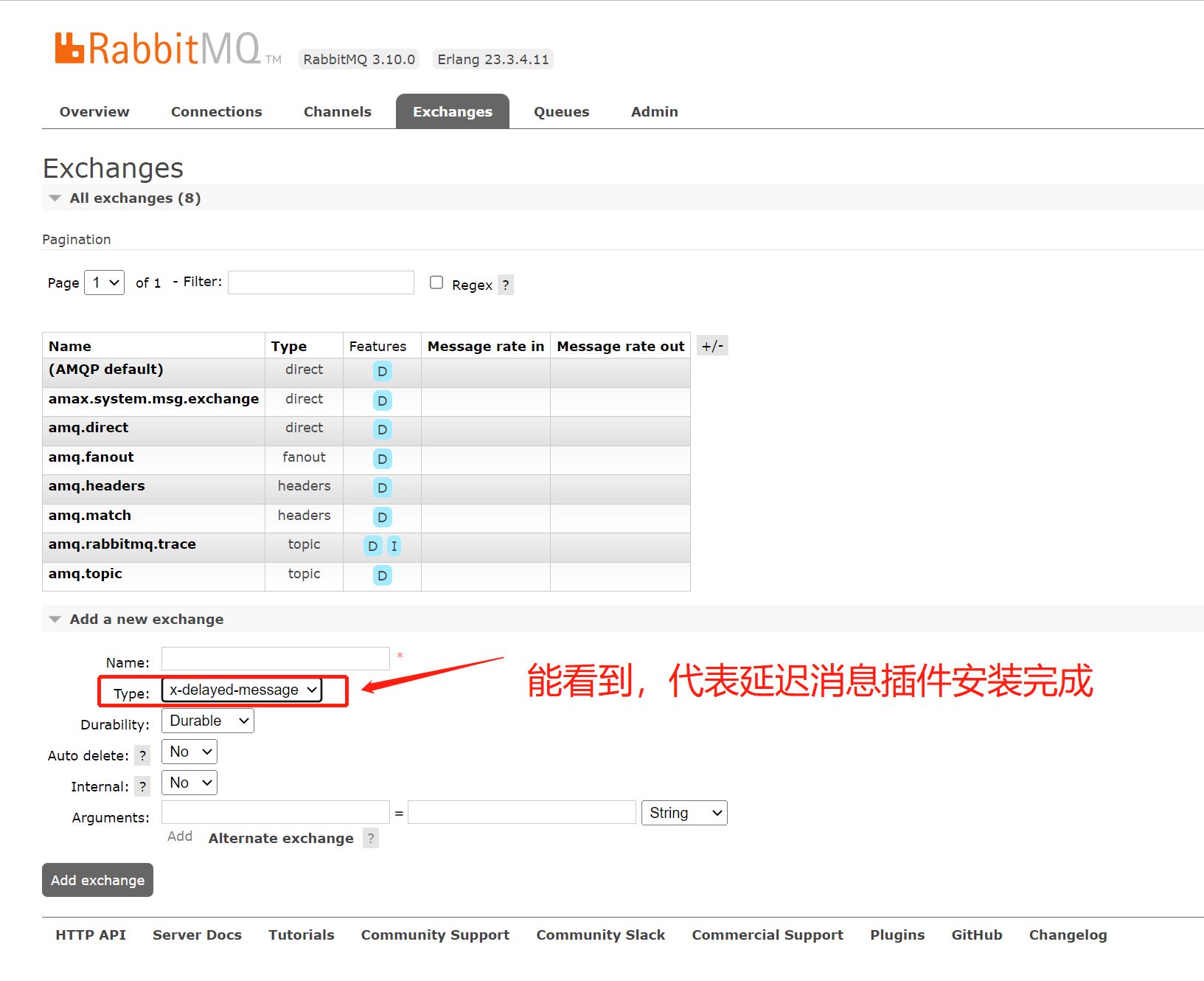
Task: Go to the Overview tab
Action: click(94, 111)
